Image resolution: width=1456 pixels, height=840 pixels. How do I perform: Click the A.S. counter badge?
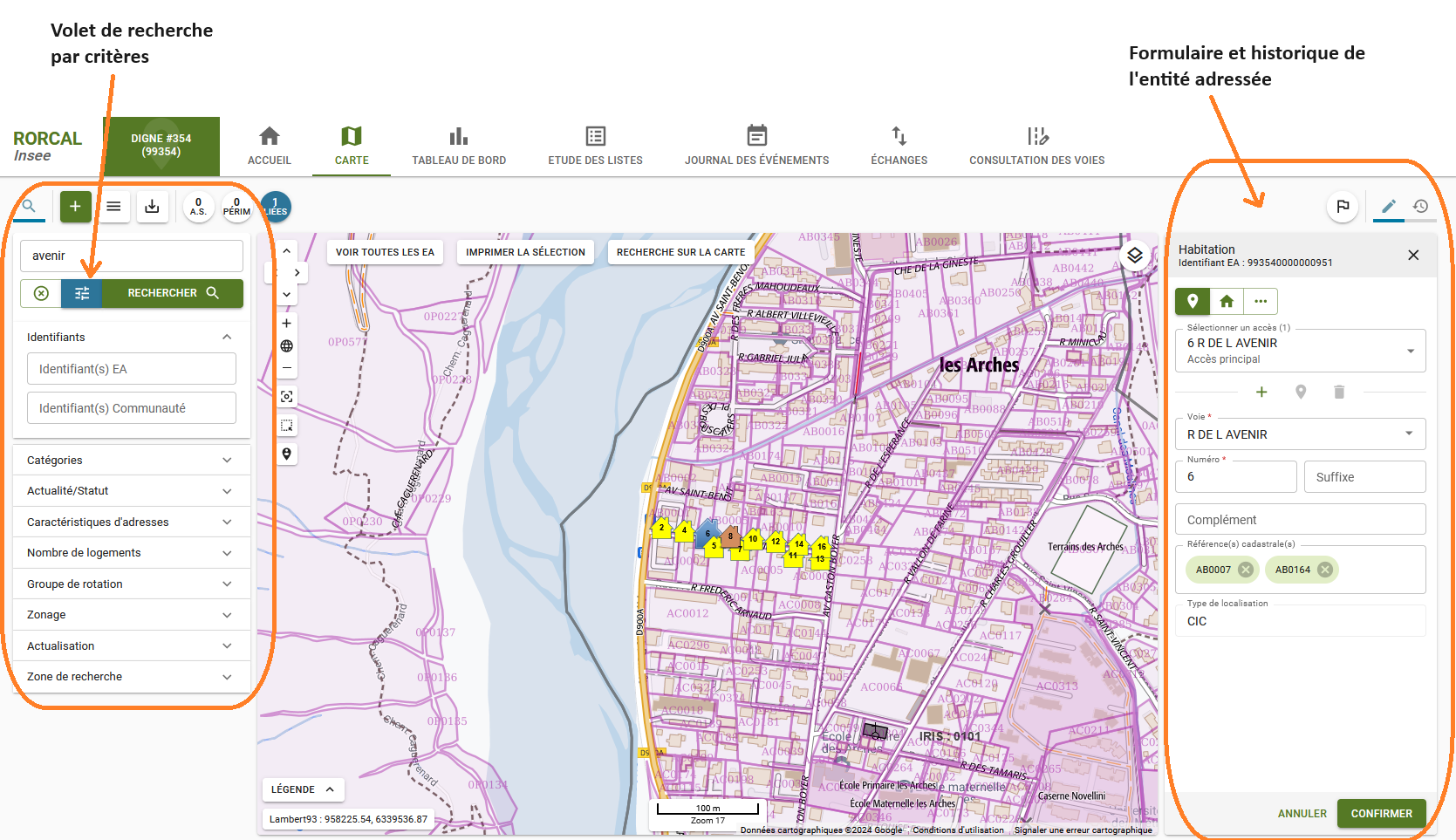point(198,207)
